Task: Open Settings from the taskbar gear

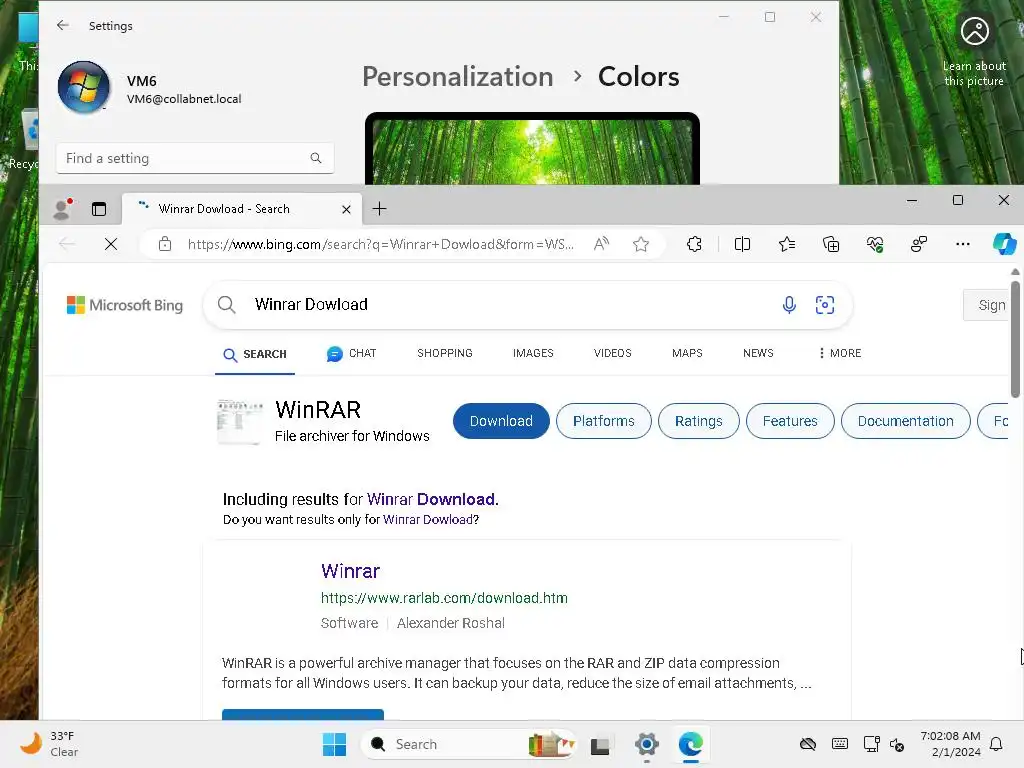Action: point(647,744)
